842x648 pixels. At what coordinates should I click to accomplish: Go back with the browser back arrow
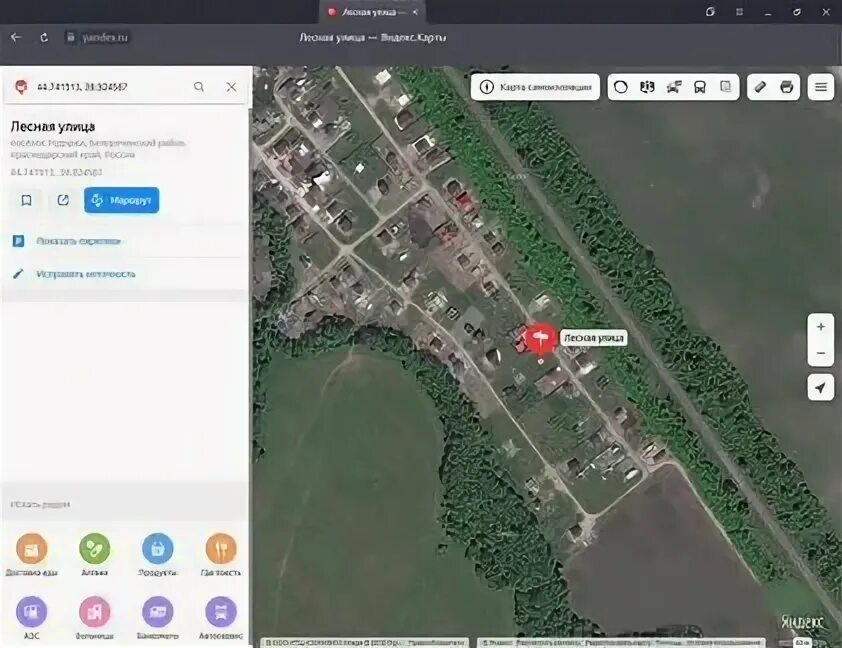pyautogui.click(x=16, y=37)
